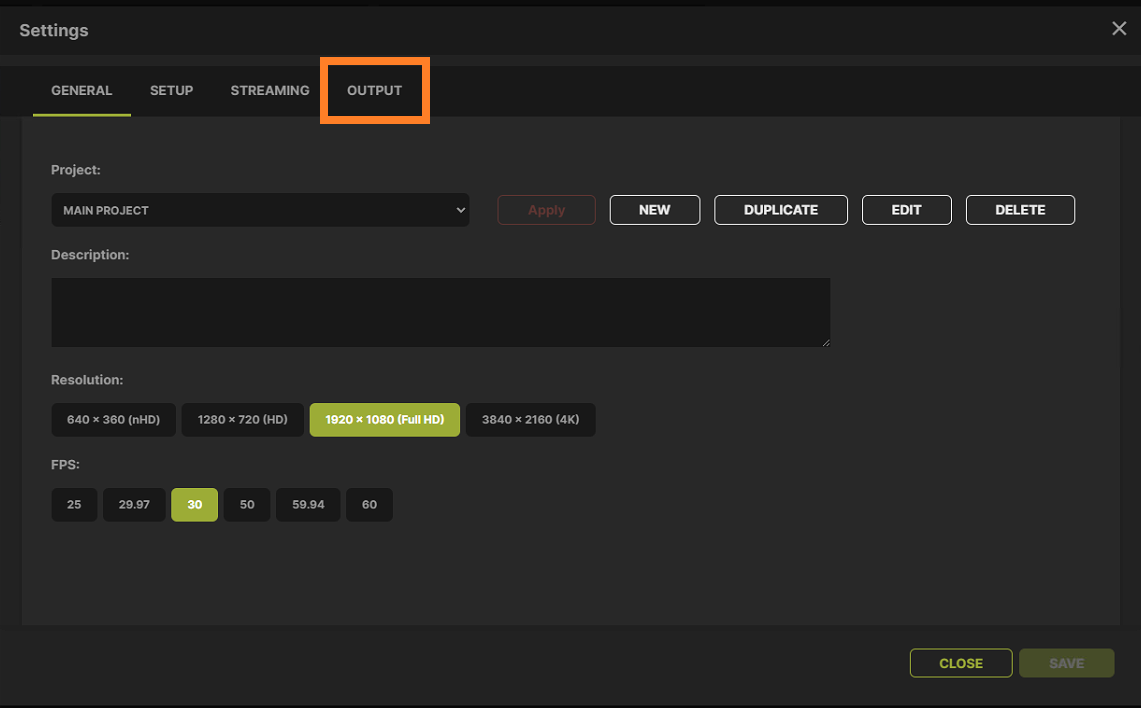Set FPS to 59.94

tap(307, 504)
